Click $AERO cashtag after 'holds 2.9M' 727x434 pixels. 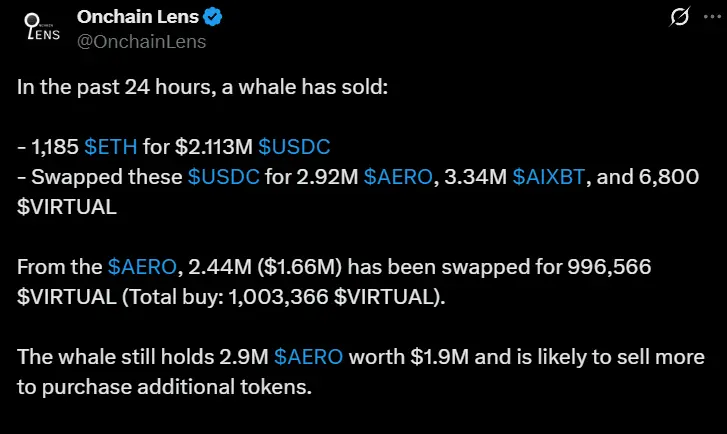pos(308,357)
